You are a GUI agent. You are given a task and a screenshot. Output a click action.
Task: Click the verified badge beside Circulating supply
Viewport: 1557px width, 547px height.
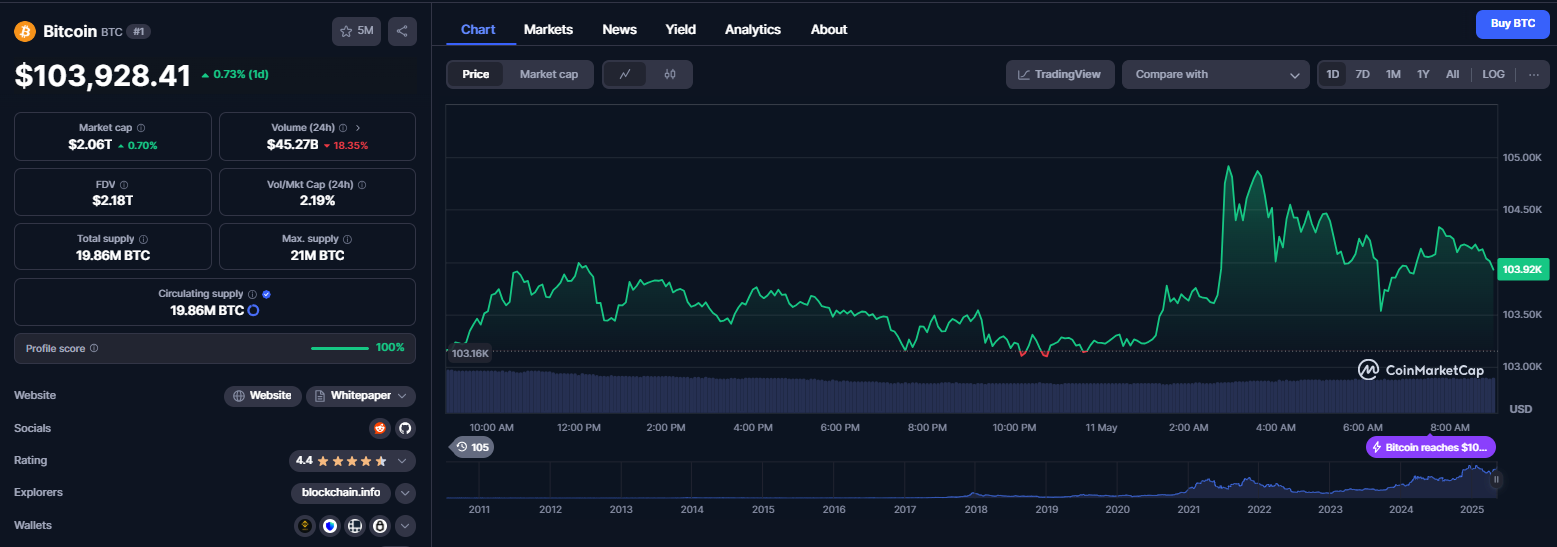coord(266,294)
